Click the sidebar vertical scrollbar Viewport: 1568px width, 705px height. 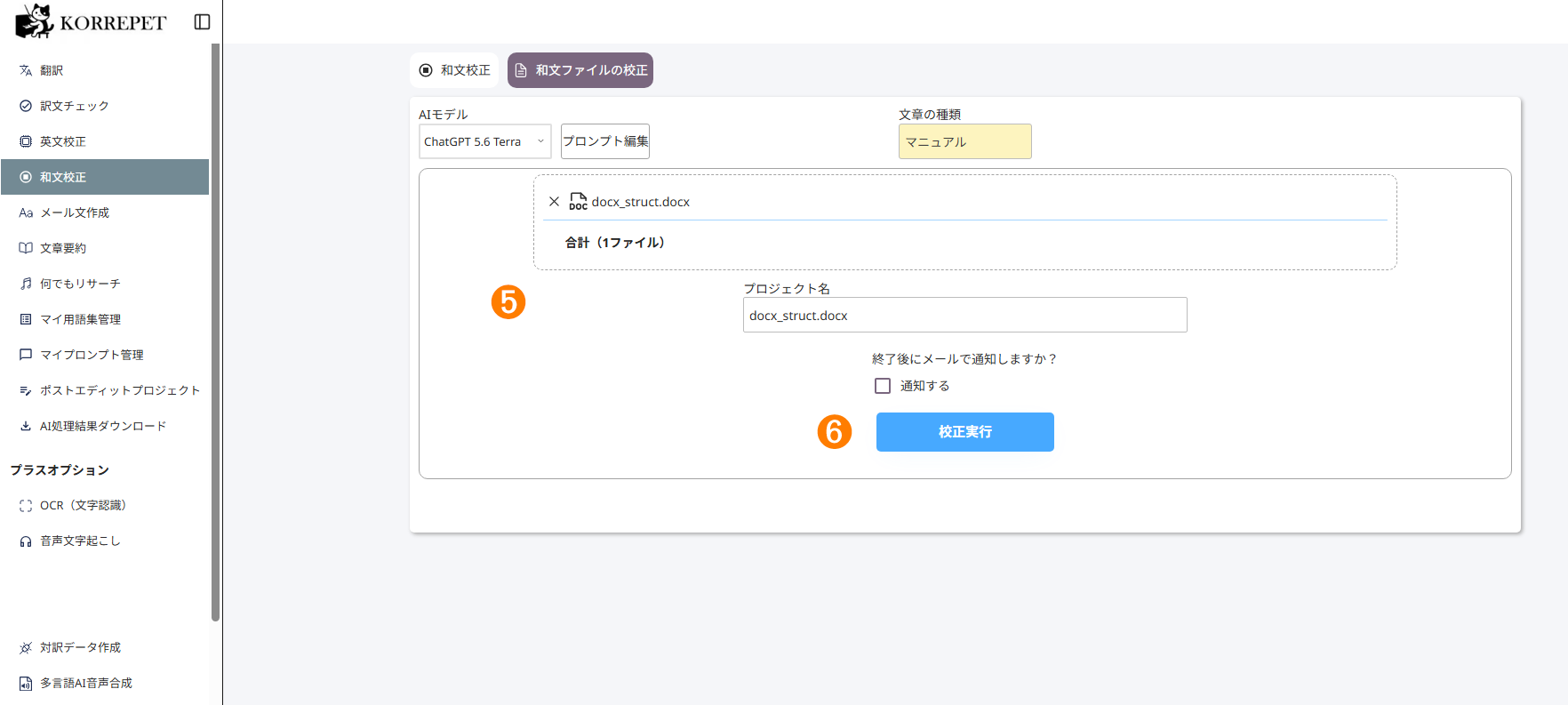[x=215, y=332]
